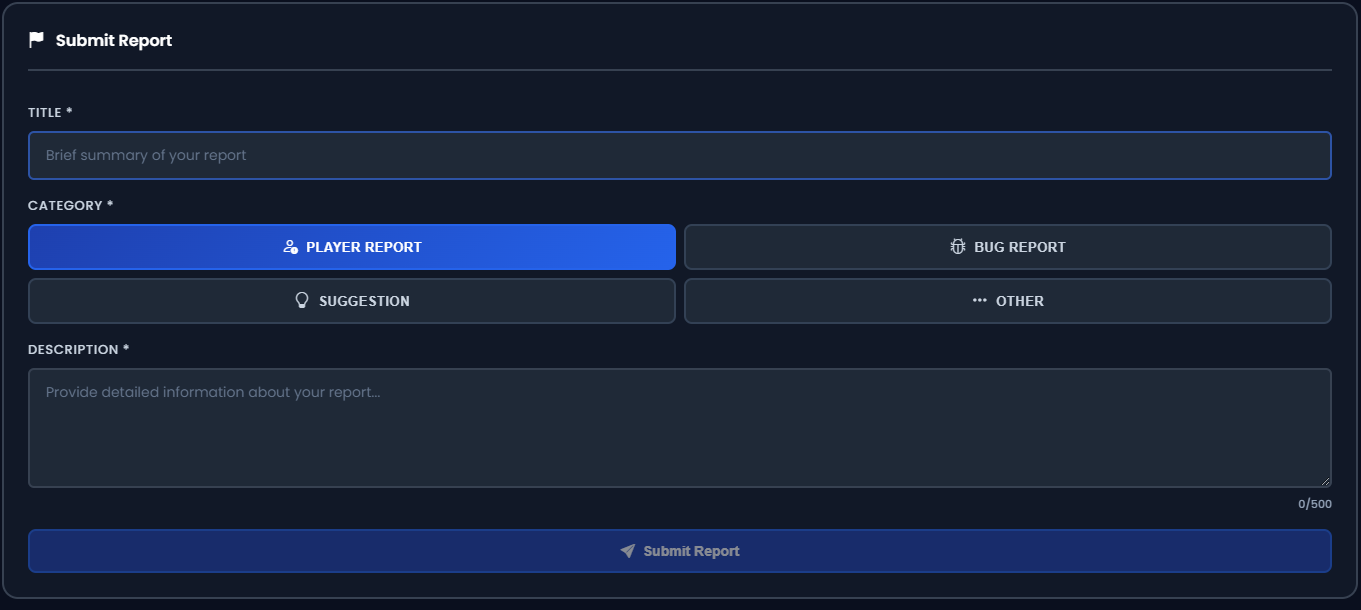This screenshot has height=610, width=1361.
Task: Grab the Description box resize handle
Action: pyautogui.click(x=1325, y=481)
